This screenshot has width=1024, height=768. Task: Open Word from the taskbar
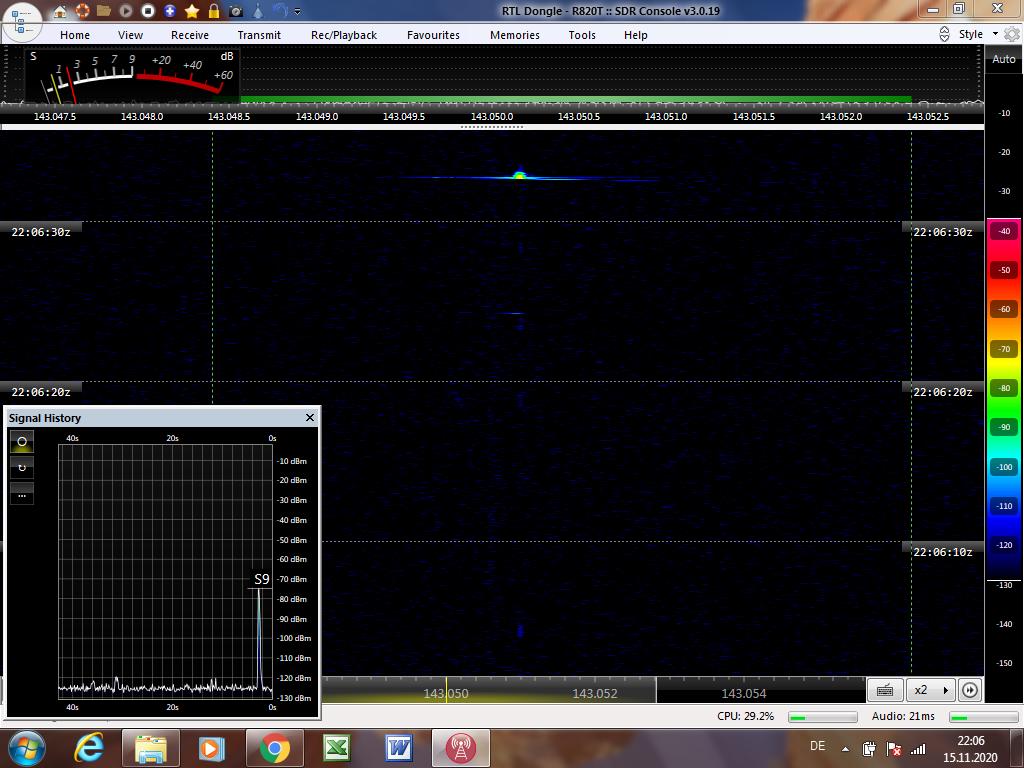398,748
